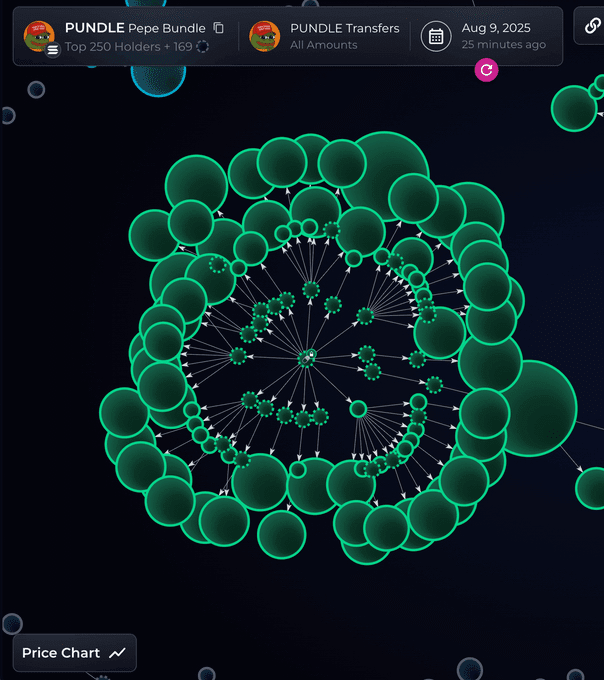Viewport: 604px width, 680px height.
Task: Click the share link icon
Action: coord(592,26)
